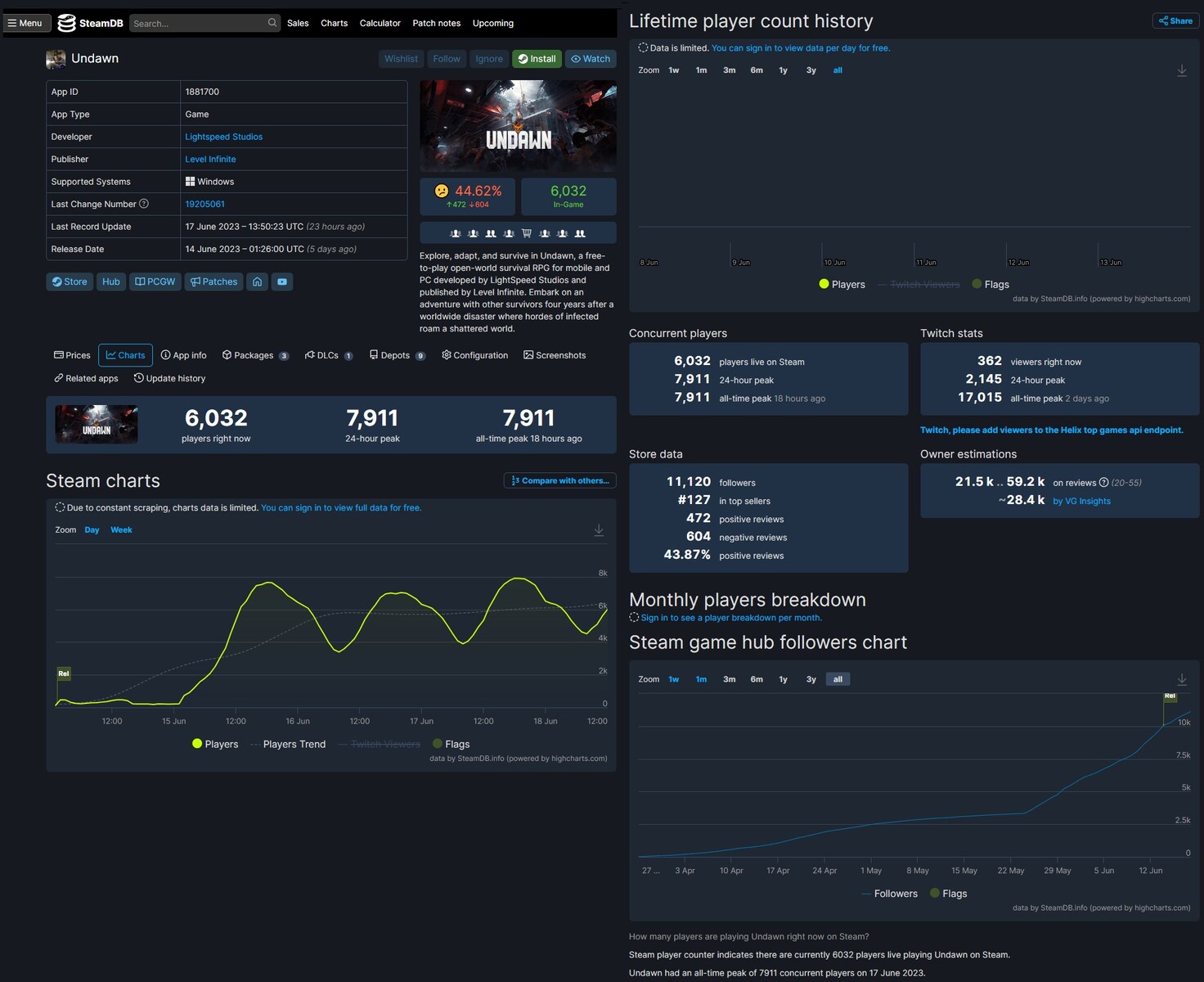Click 'Sign in to see a player breakdown' link
Screen dimensions: 1204x982
coord(731,618)
